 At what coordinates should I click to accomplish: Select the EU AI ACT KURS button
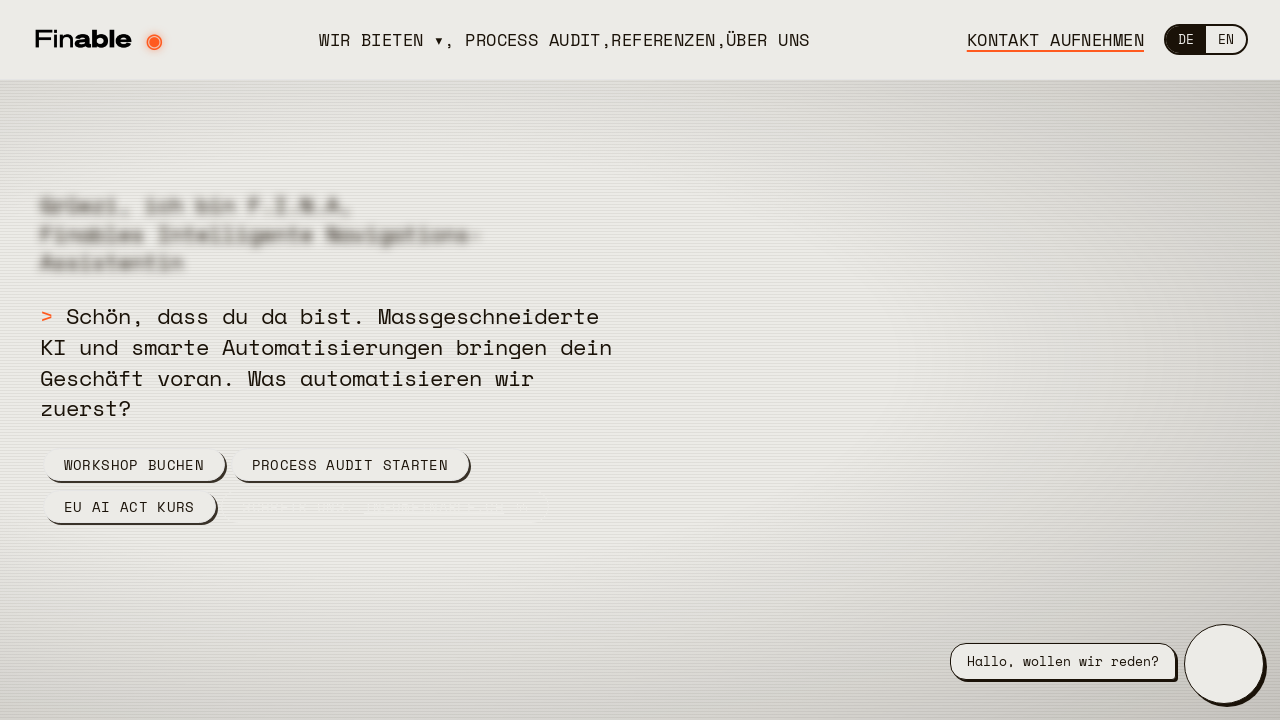129,507
